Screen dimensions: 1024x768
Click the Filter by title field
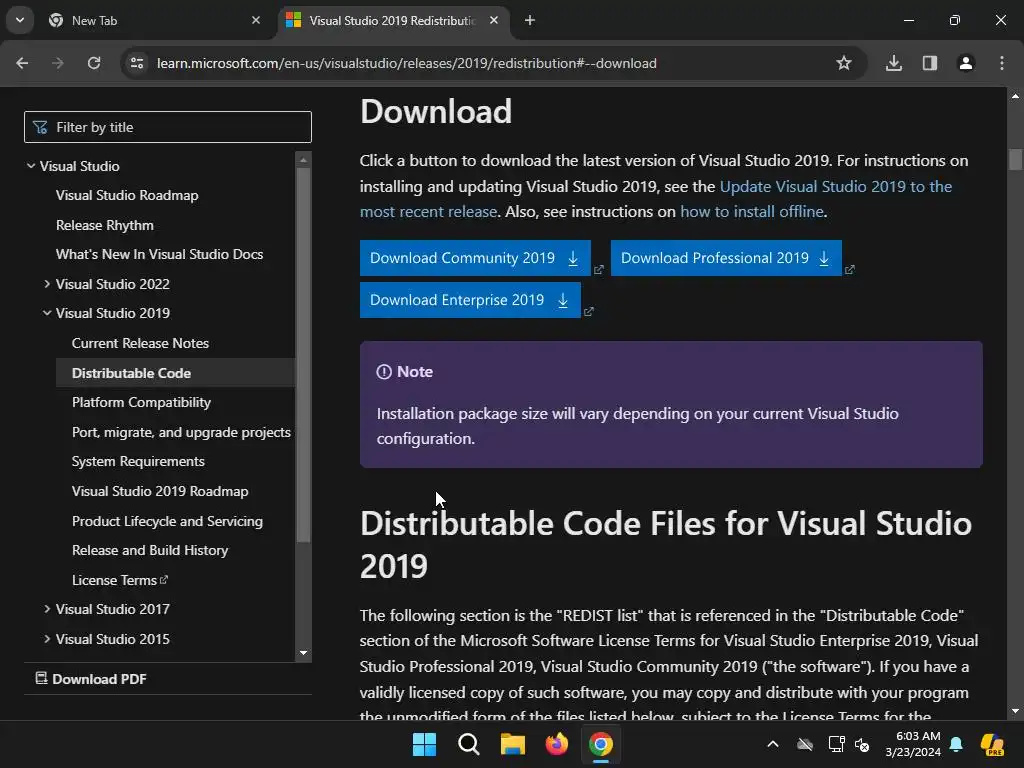pos(168,127)
